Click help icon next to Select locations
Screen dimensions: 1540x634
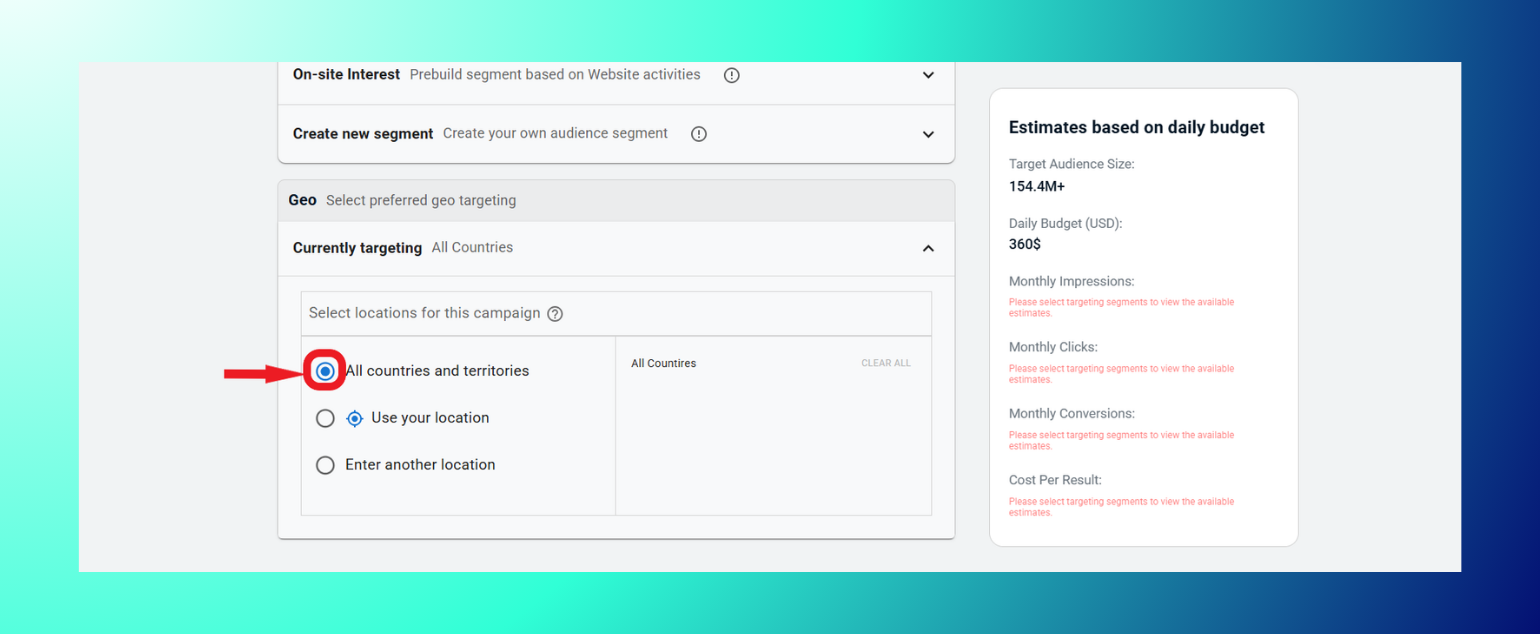pyautogui.click(x=555, y=314)
